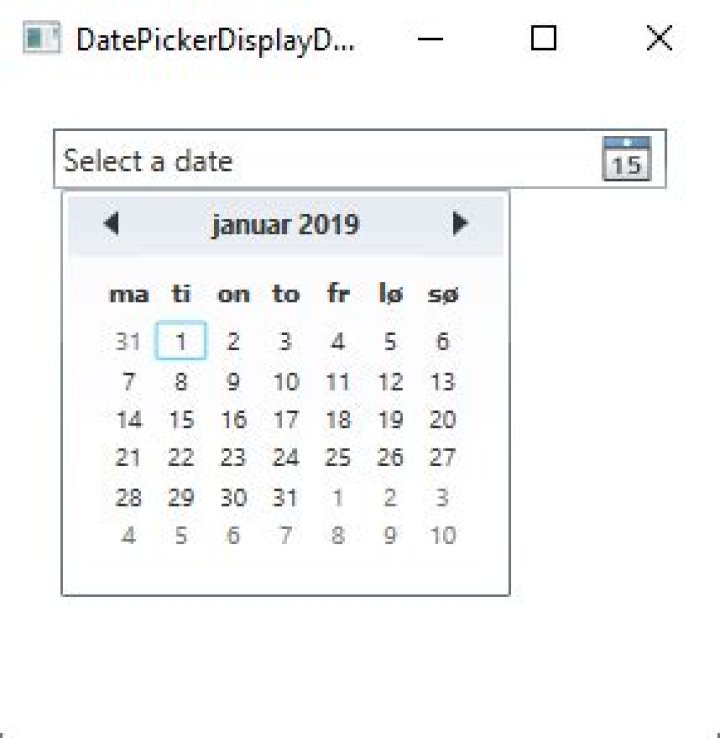Viewport: 720px width, 738px height.
Task: Select January 31 in the calendar
Action: point(286,497)
